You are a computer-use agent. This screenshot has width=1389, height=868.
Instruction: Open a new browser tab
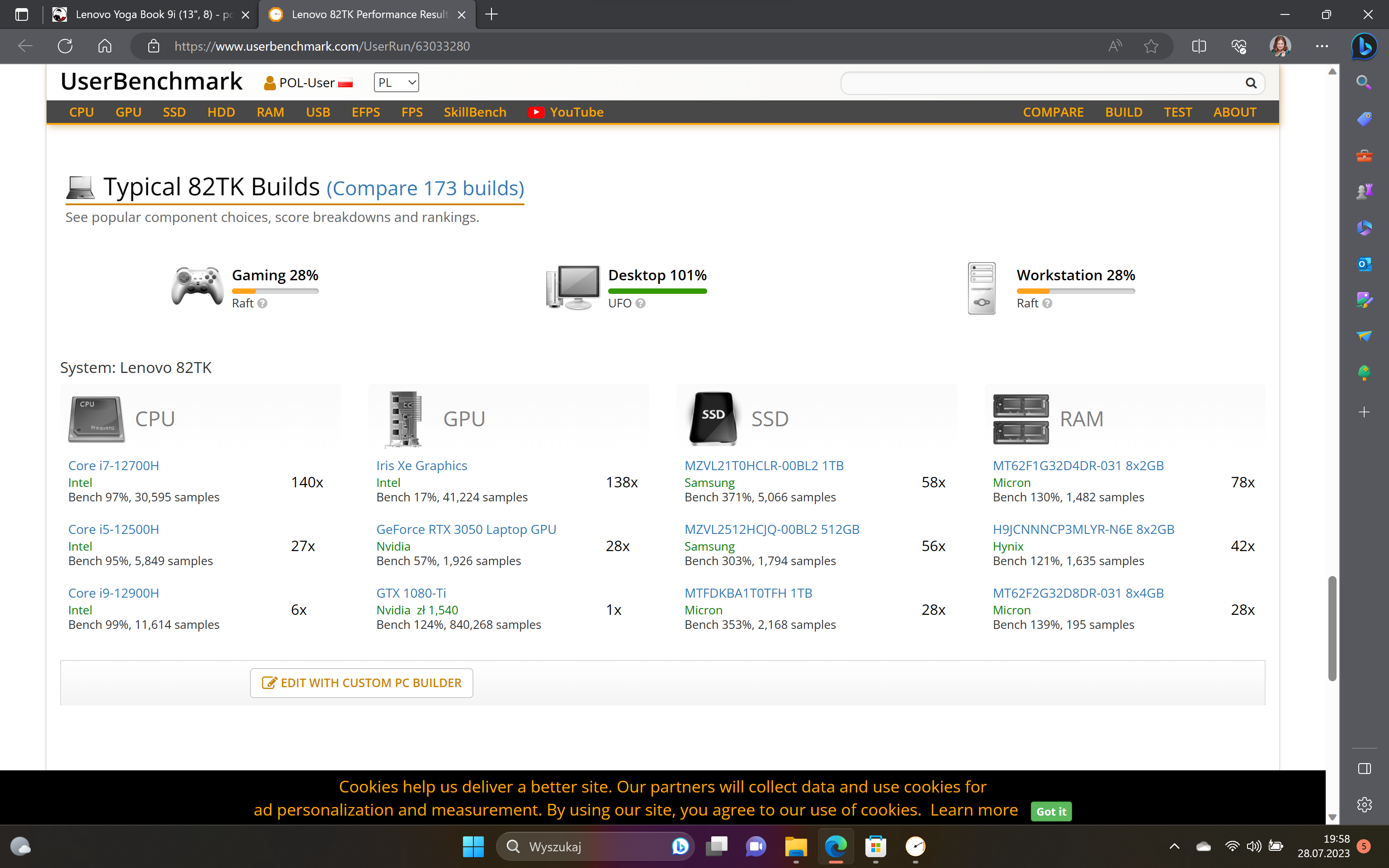tap(491, 14)
